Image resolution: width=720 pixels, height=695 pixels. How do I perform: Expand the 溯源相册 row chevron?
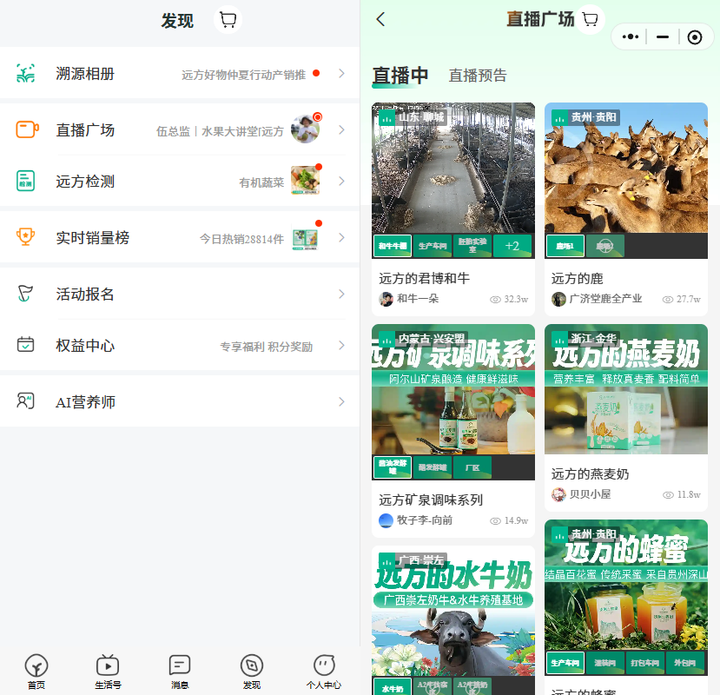(x=341, y=73)
